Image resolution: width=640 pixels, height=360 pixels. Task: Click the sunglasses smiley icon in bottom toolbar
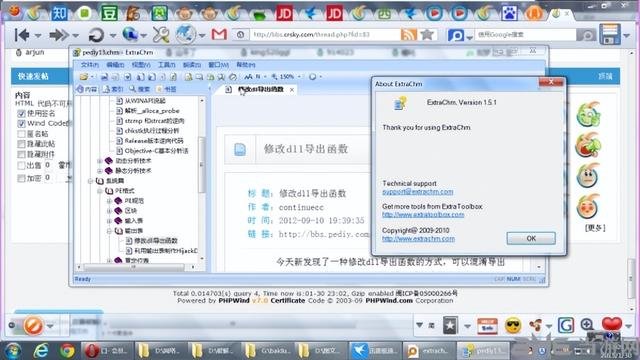513,325
